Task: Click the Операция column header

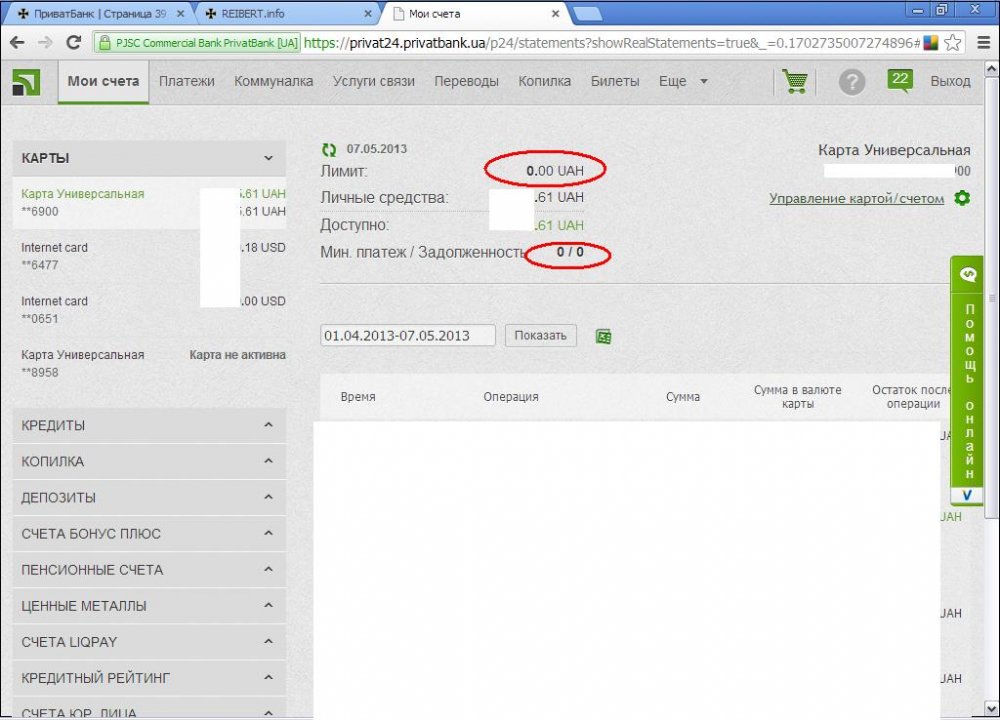Action: (x=511, y=397)
